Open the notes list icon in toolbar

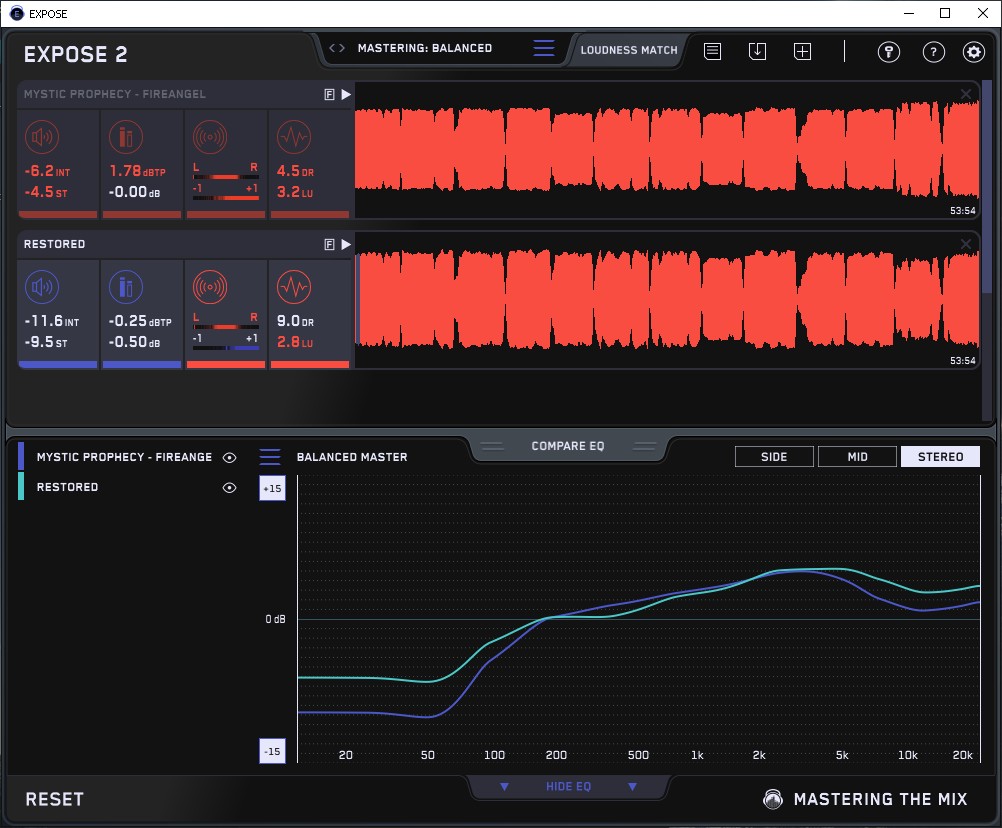tap(712, 51)
